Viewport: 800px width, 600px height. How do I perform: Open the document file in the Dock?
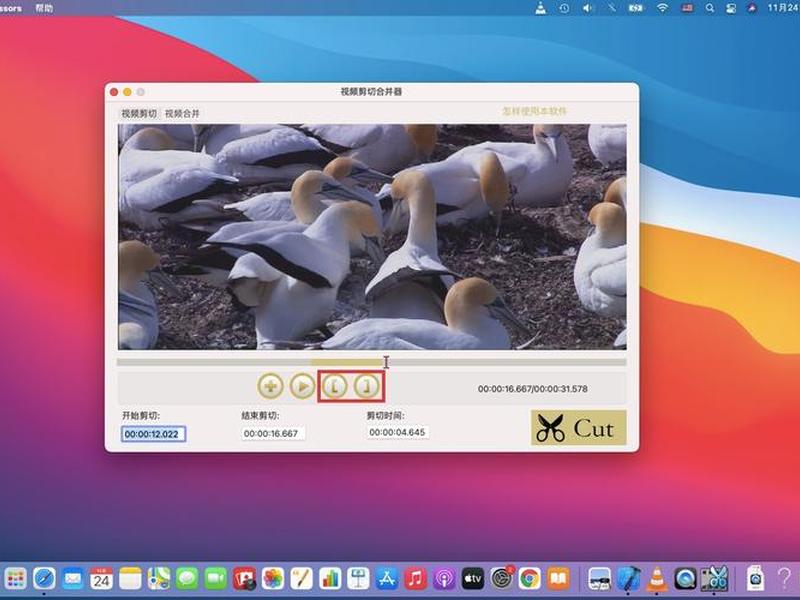[x=756, y=579]
